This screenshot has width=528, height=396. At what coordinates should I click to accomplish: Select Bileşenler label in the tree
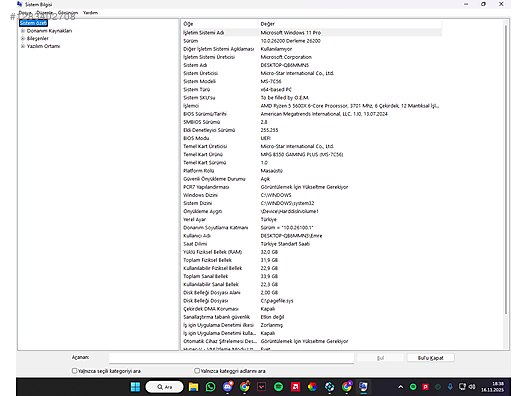[x=38, y=38]
